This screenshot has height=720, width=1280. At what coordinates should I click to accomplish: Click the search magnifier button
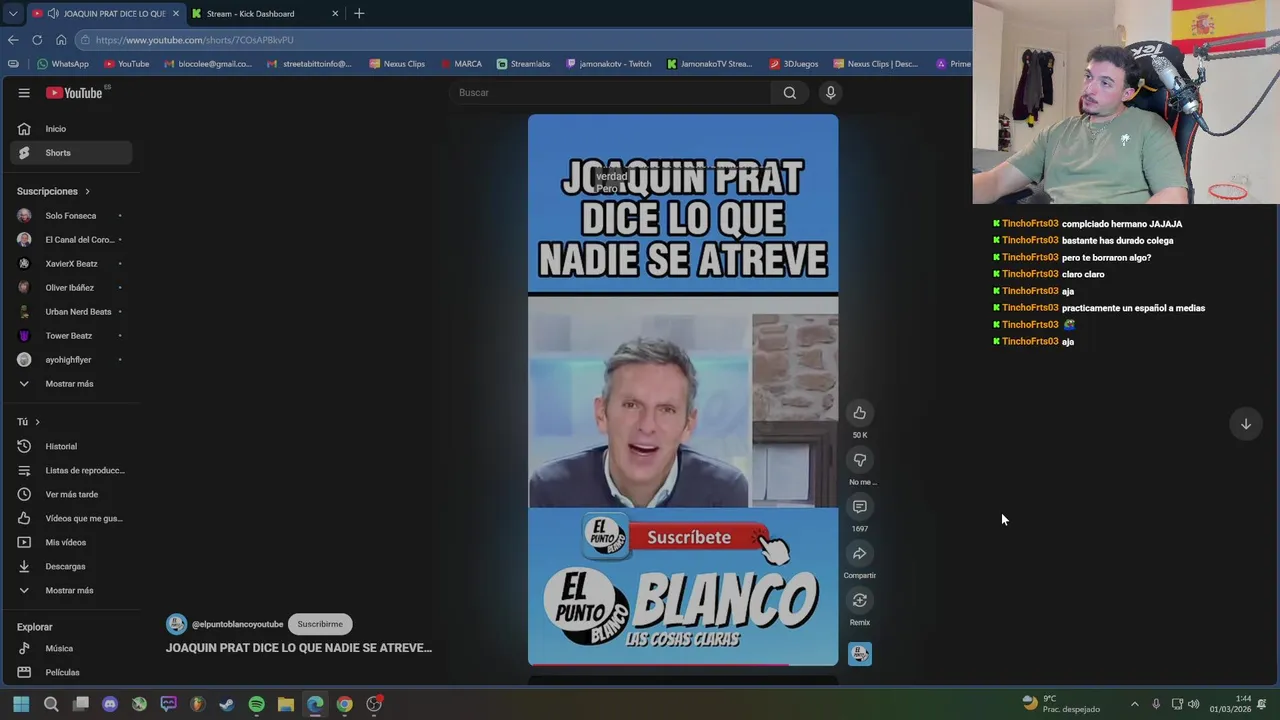(790, 93)
